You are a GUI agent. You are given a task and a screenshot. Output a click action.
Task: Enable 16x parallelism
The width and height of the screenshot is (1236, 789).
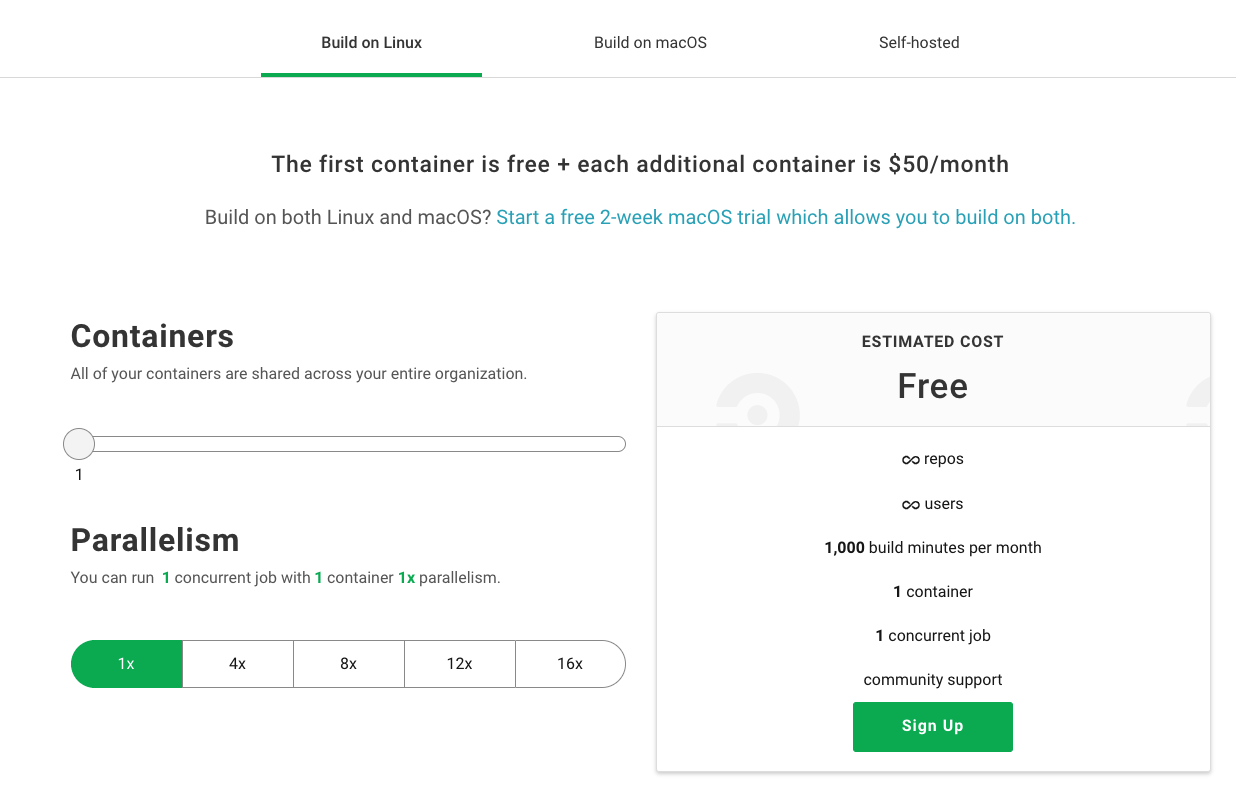point(570,664)
